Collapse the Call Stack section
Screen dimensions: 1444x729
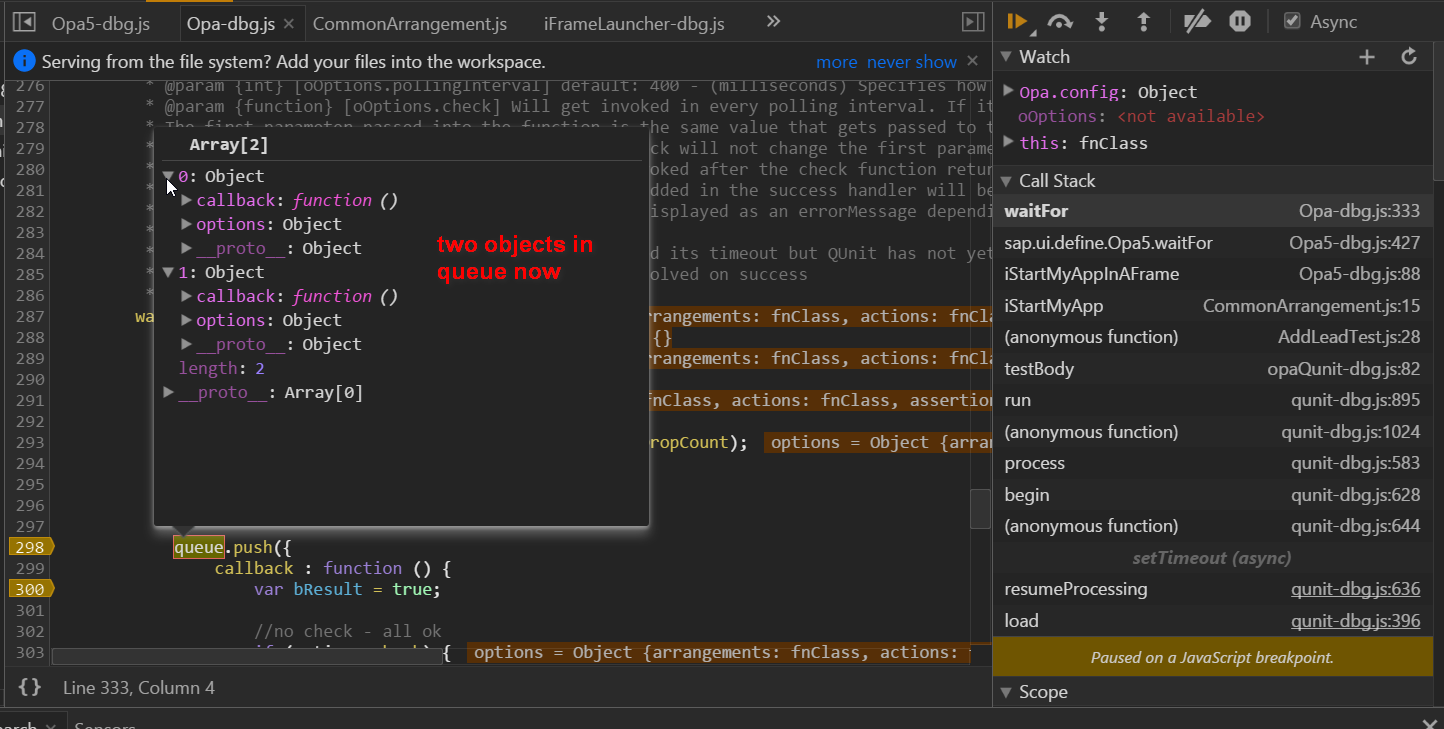(1006, 181)
